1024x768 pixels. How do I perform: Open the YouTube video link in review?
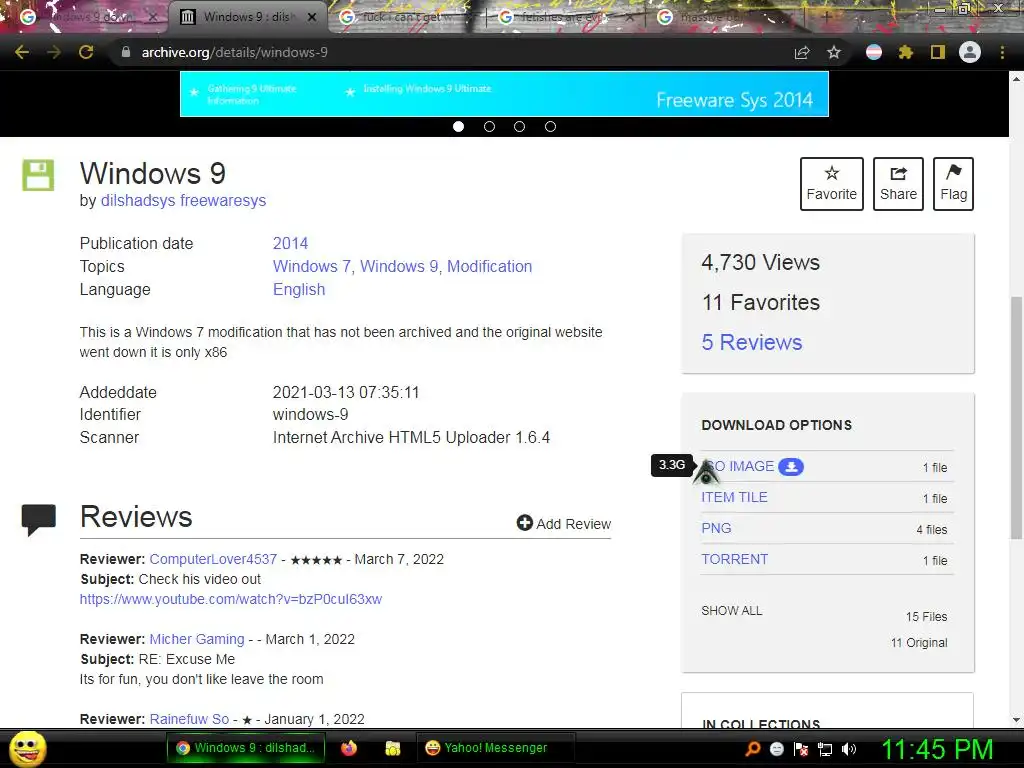(231, 600)
